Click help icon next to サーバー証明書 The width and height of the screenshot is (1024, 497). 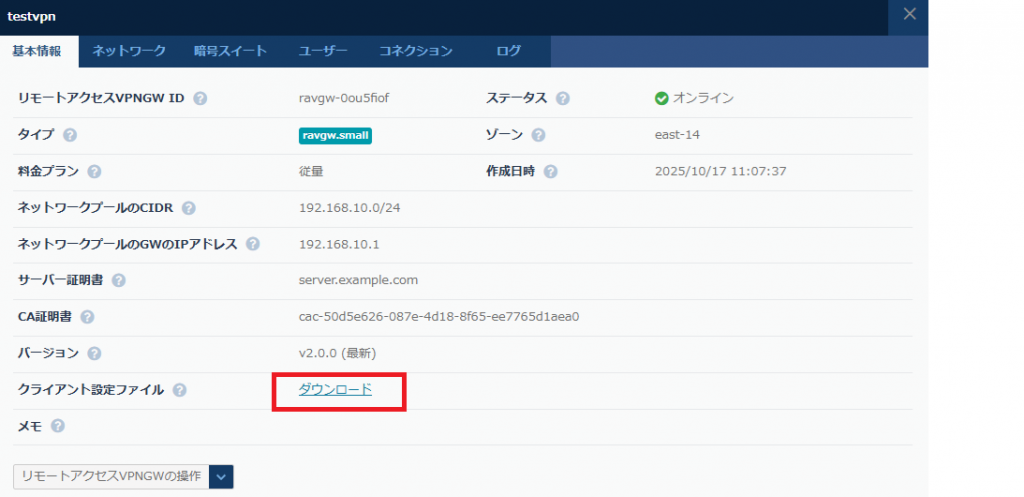119,281
